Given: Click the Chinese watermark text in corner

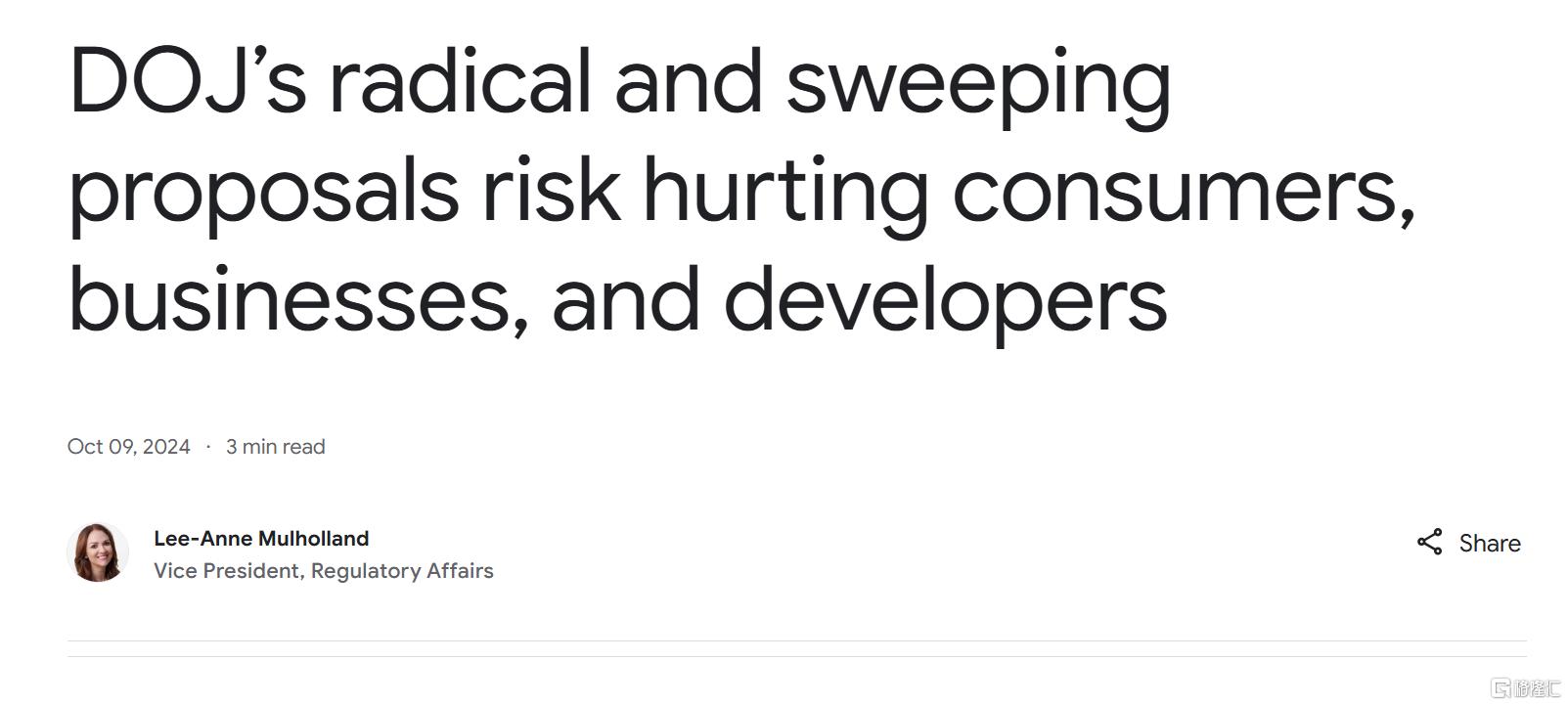Looking at the screenshot, I should [x=1538, y=687].
